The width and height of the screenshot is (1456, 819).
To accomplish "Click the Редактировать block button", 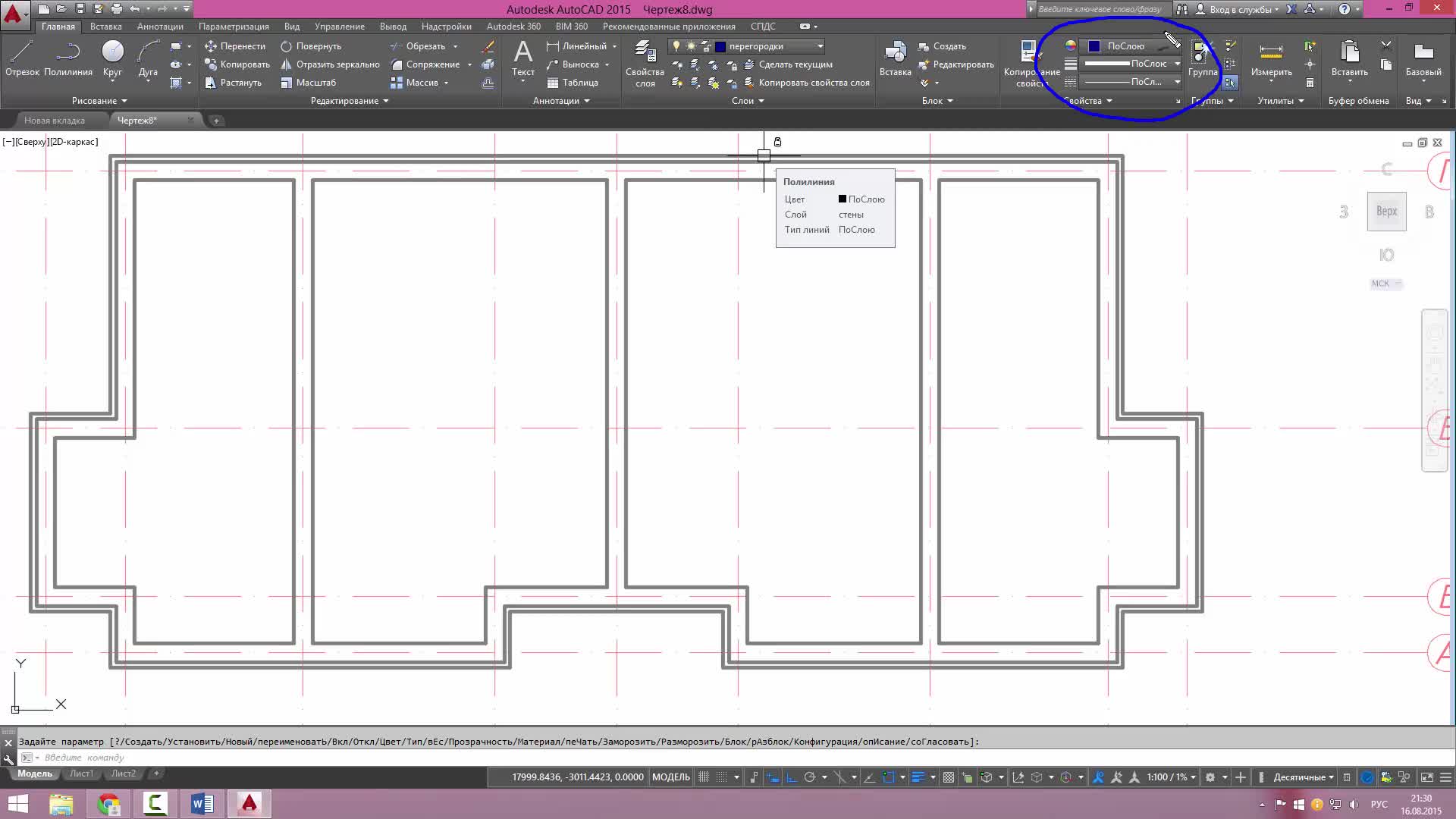I will [x=955, y=64].
